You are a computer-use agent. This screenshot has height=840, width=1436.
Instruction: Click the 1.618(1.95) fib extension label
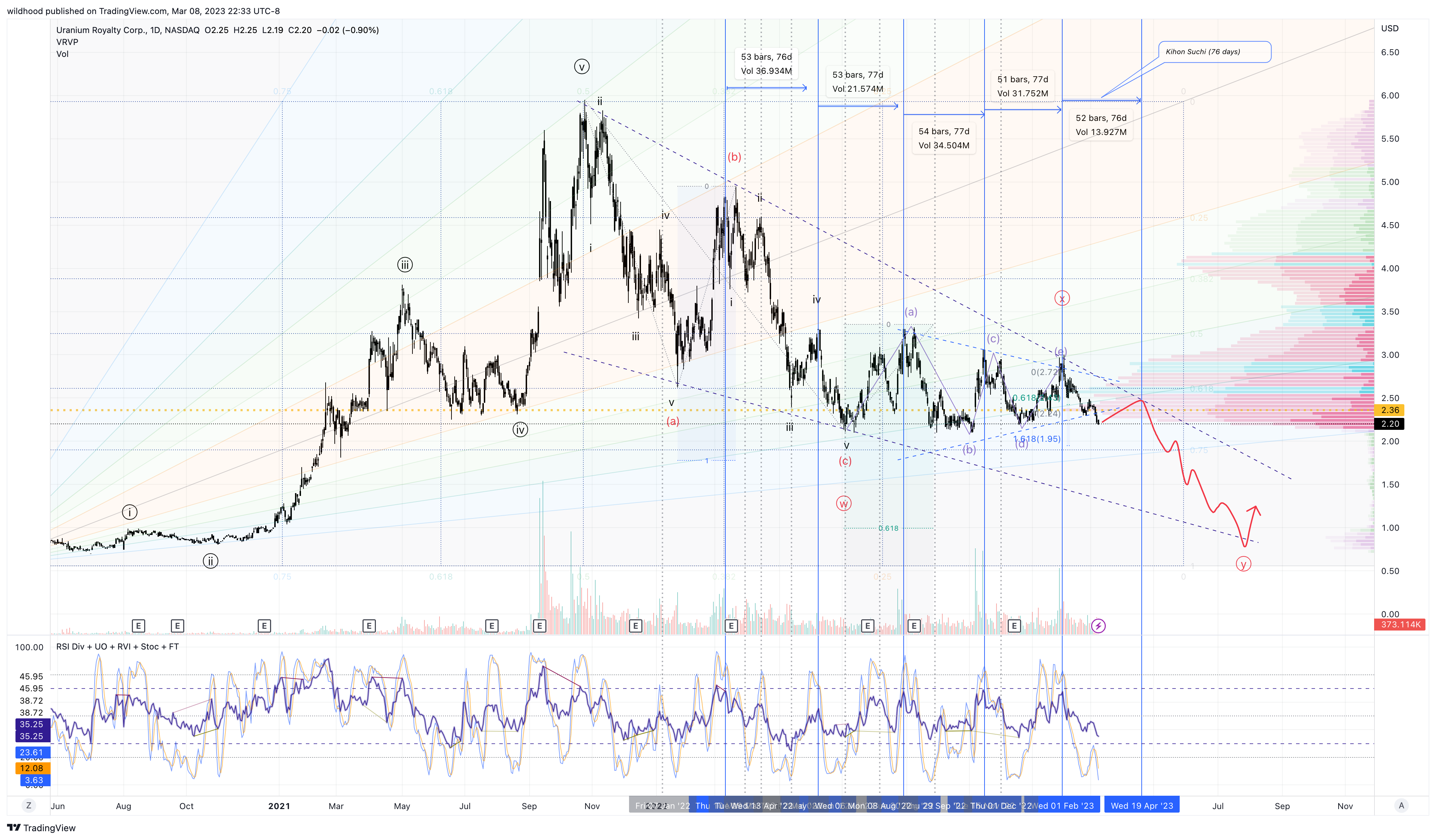(x=1037, y=439)
